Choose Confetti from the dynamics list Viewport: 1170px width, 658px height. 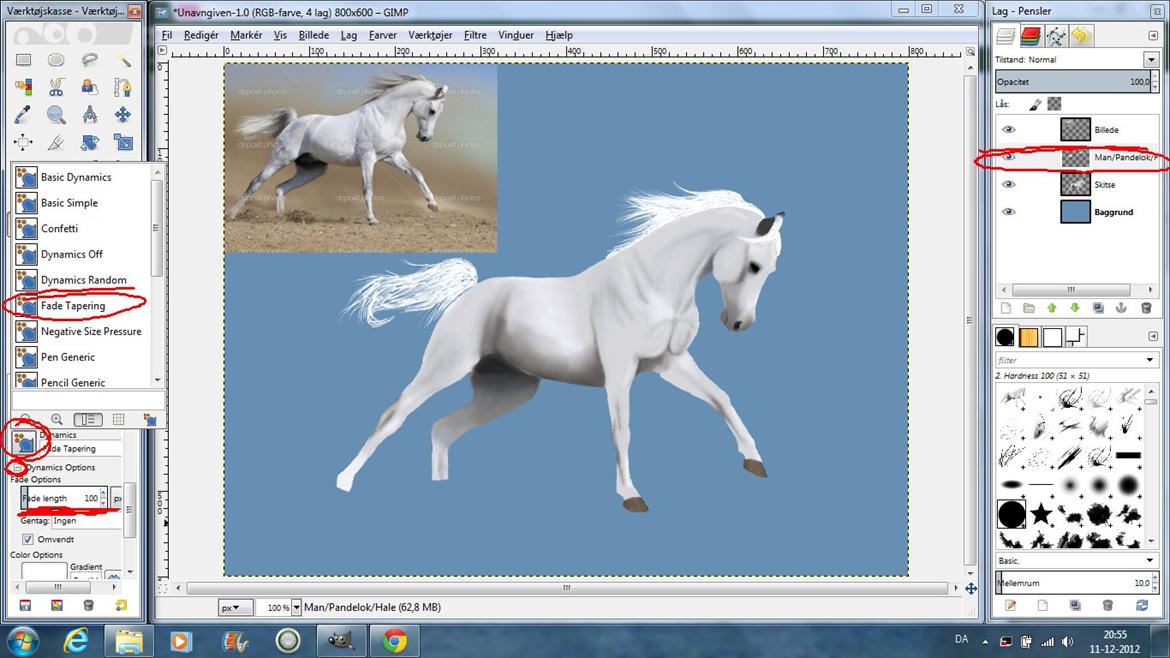[x=59, y=229]
